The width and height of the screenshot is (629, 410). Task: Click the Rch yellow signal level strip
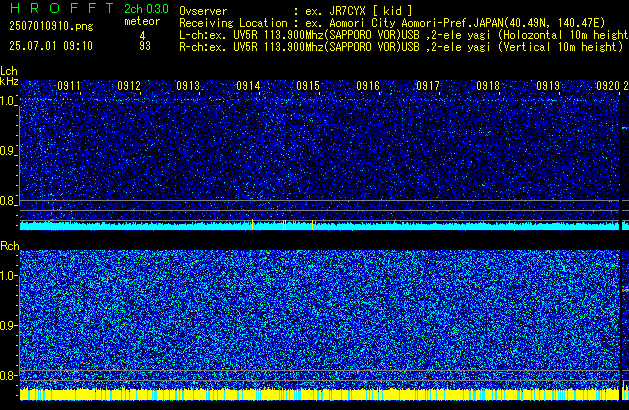tap(320, 394)
